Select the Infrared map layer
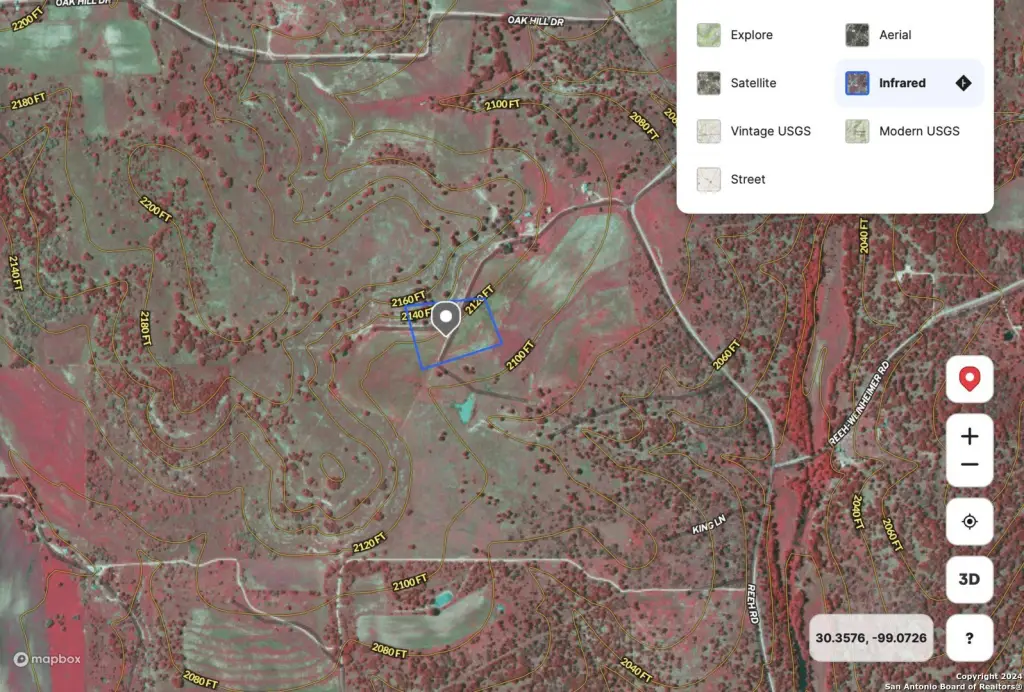The width and height of the screenshot is (1024, 692). tap(902, 83)
